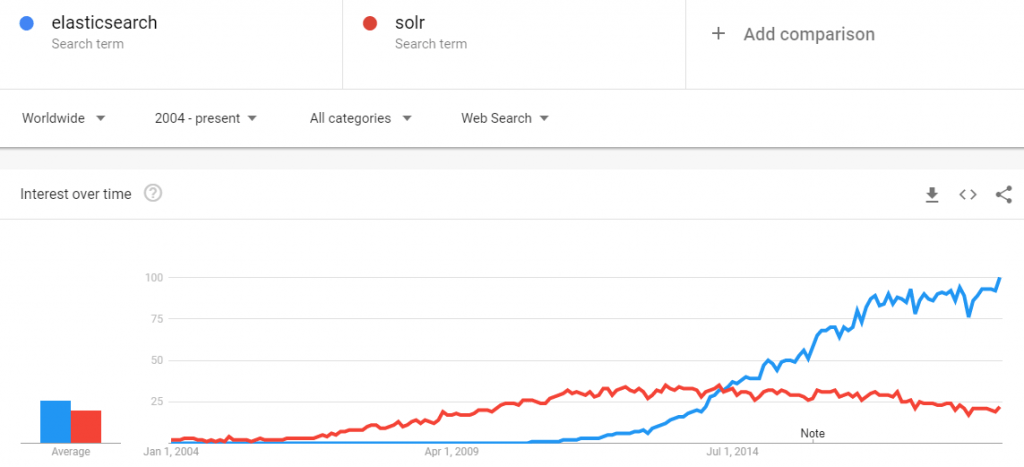The height and width of the screenshot is (467, 1024).
Task: Open the Web Search type dropdown
Action: (505, 118)
